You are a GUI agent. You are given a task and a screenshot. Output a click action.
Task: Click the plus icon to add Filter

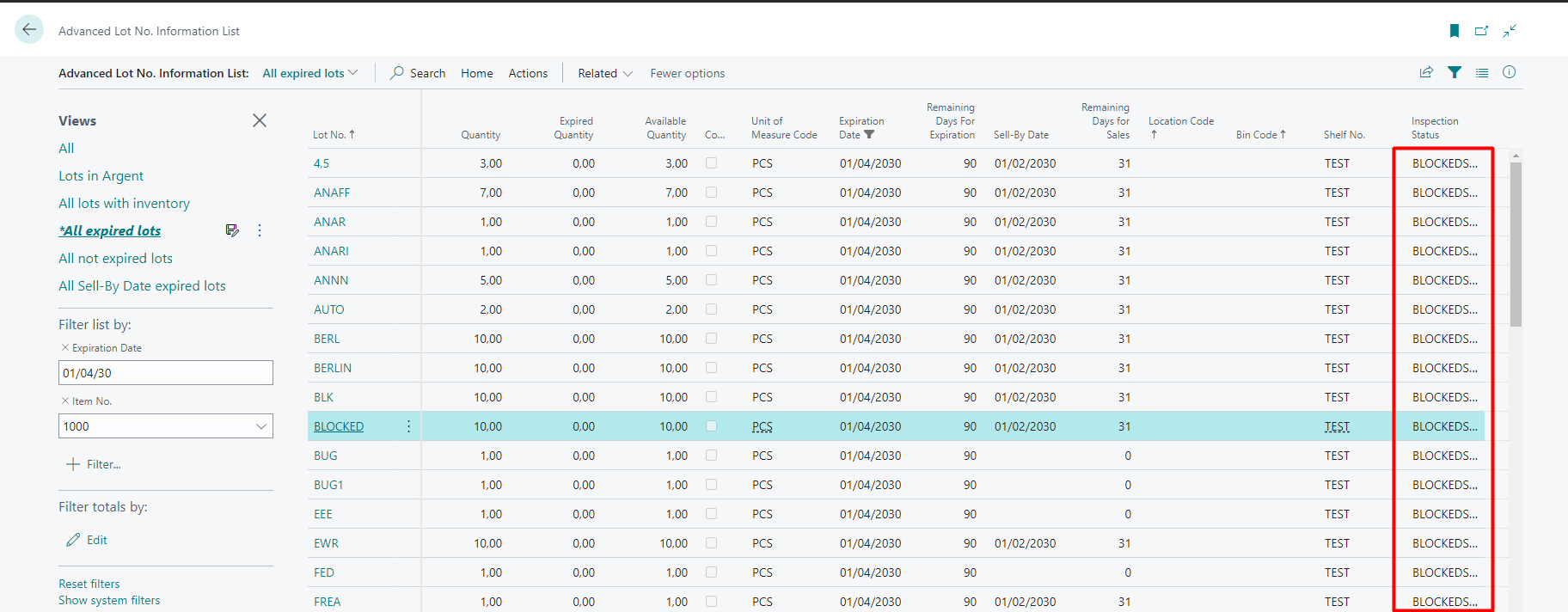(x=73, y=464)
